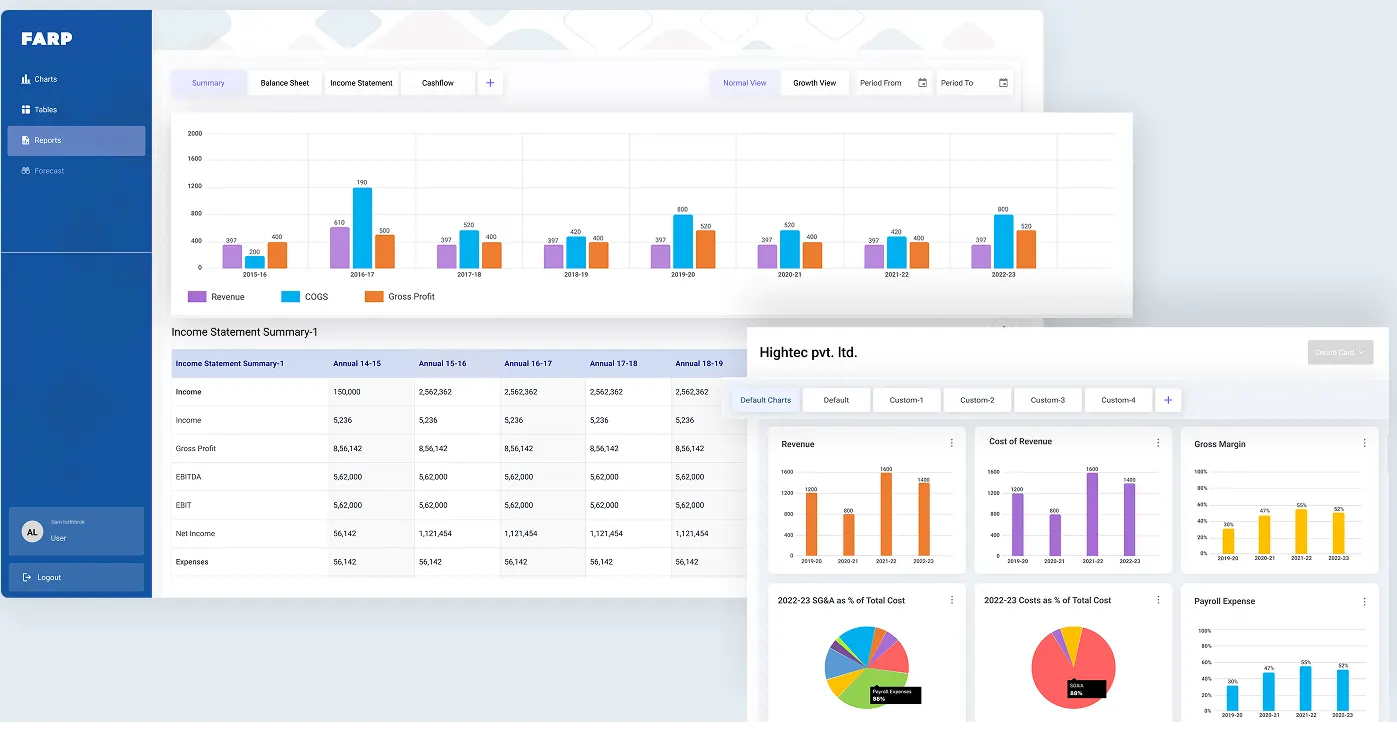Image resolution: width=1397 pixels, height=730 pixels.
Task: Open the Create Card dropdown
Action: (1340, 352)
